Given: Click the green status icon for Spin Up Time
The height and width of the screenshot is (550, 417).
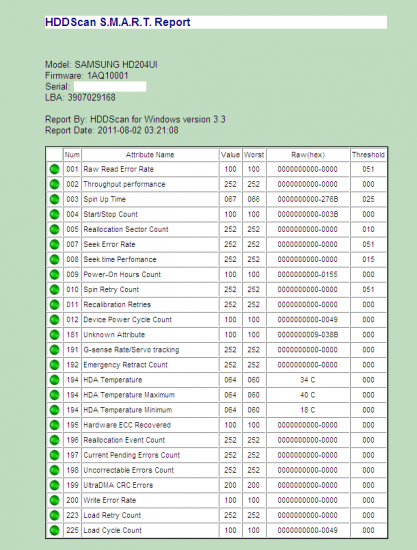Looking at the screenshot, I should pyautogui.click(x=54, y=200).
